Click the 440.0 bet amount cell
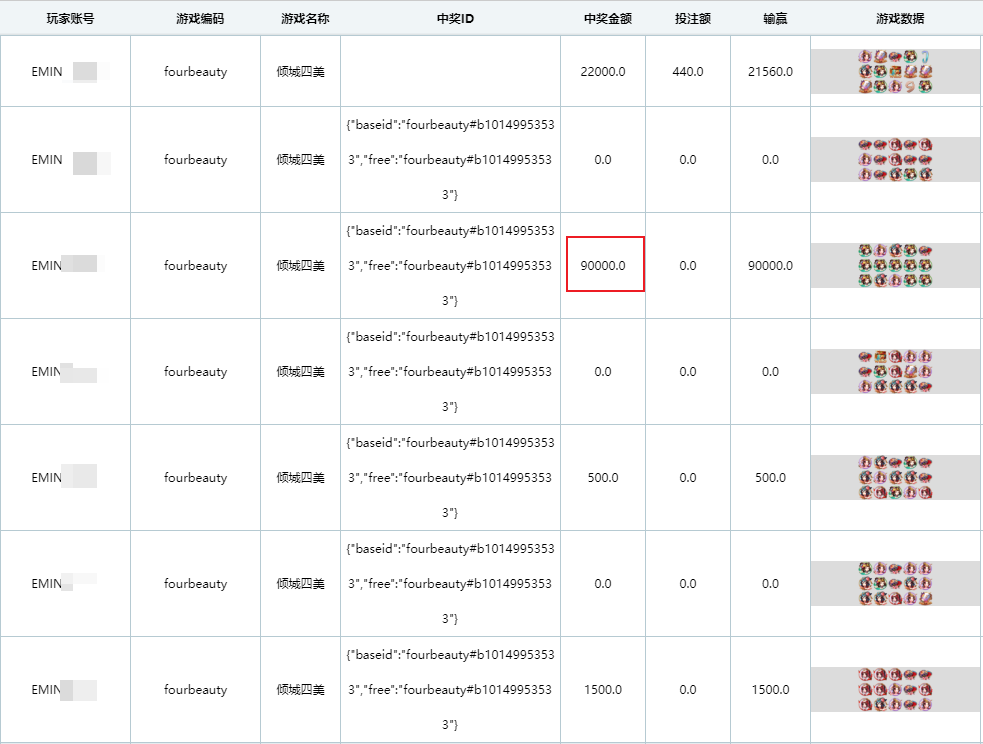Screen dimensions: 983x744 pos(688,72)
